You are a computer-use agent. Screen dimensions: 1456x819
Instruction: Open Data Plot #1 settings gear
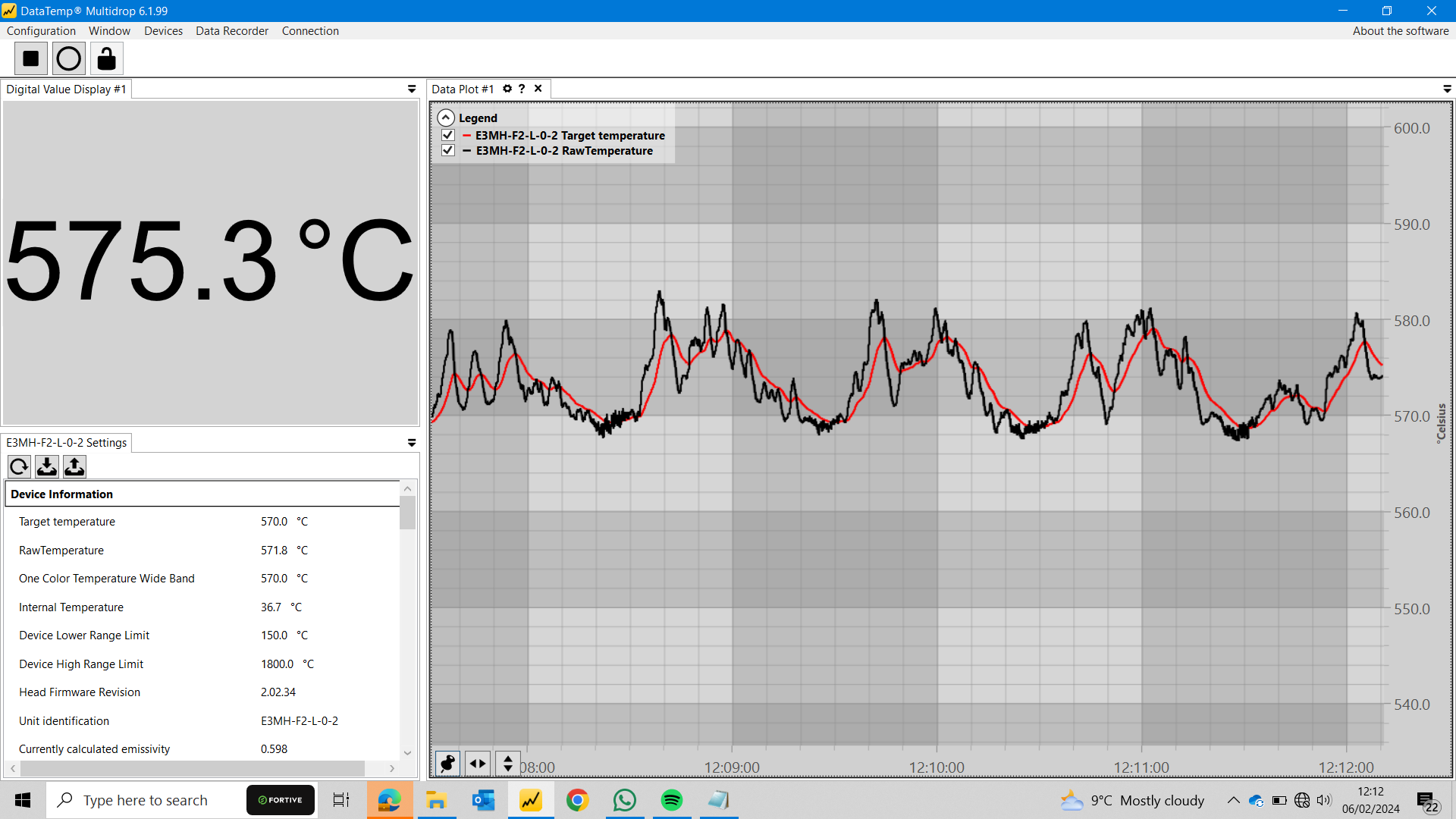pyautogui.click(x=507, y=89)
